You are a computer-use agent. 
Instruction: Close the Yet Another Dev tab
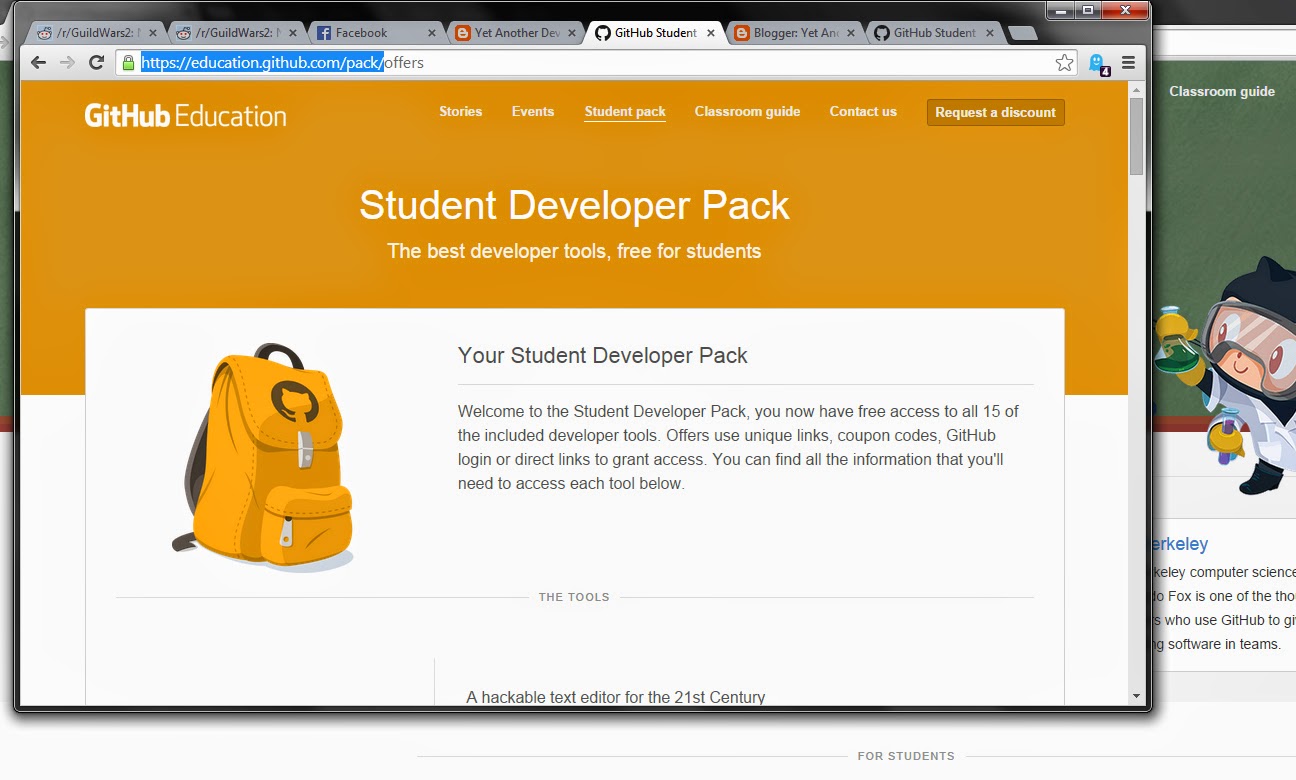(571, 33)
